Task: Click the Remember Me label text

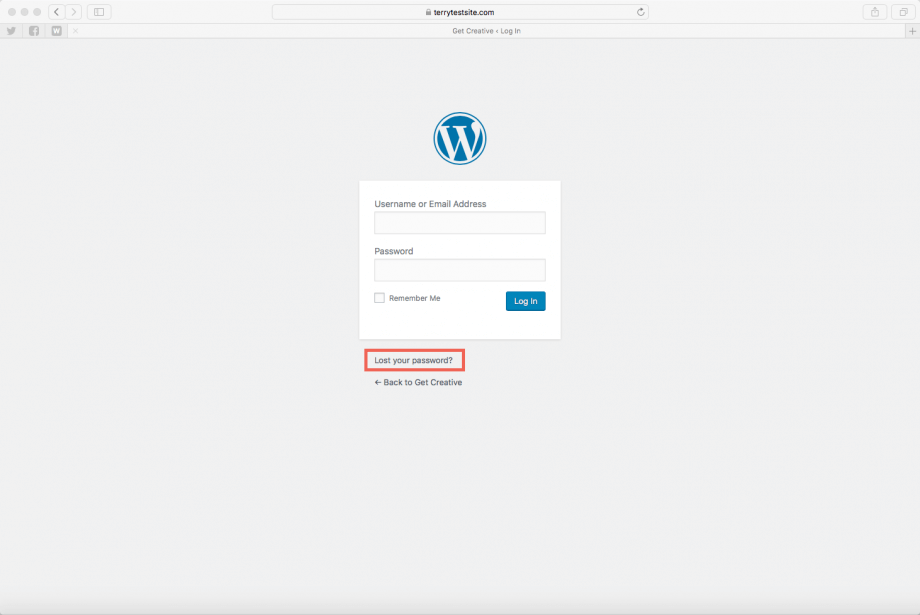Action: (414, 298)
